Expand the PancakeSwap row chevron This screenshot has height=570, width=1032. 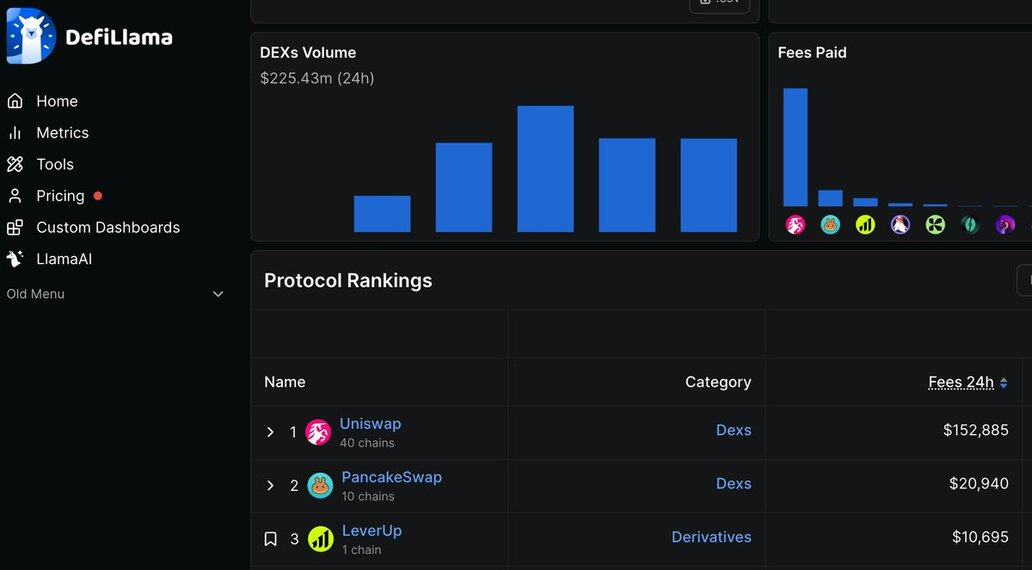[x=270, y=486]
